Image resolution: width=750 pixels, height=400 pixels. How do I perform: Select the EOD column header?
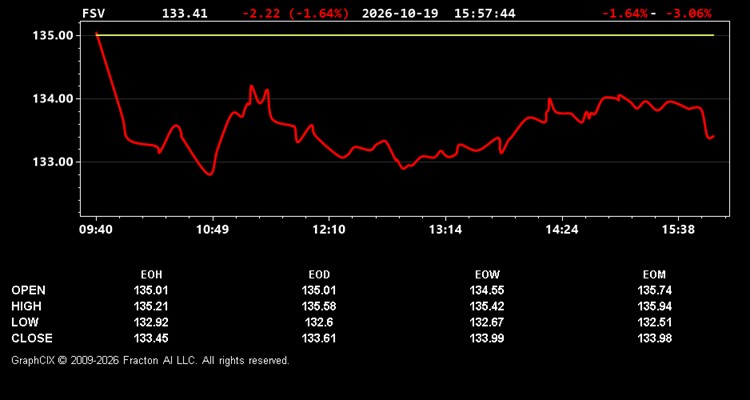319,275
